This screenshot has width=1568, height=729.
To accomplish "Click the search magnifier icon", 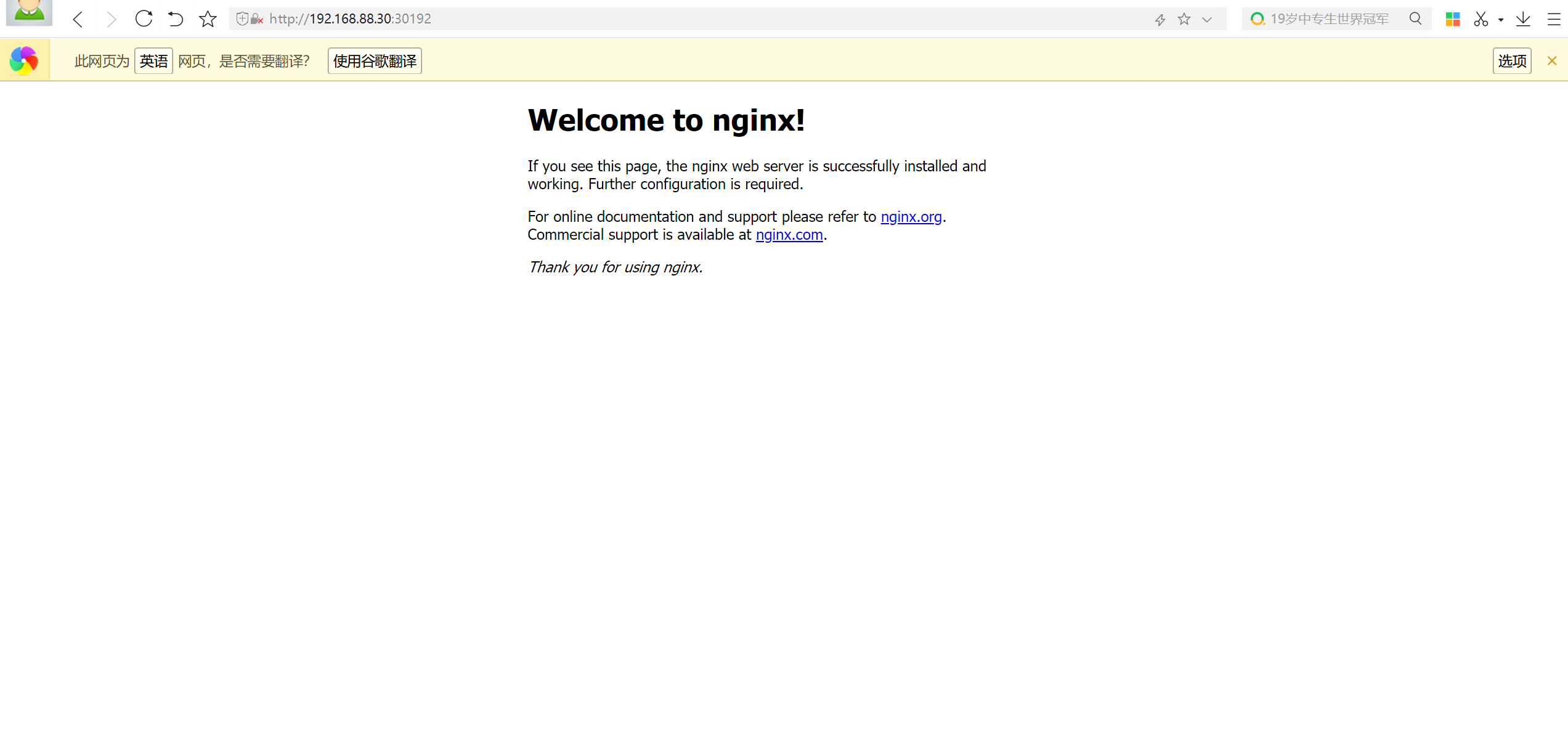I will [x=1415, y=19].
